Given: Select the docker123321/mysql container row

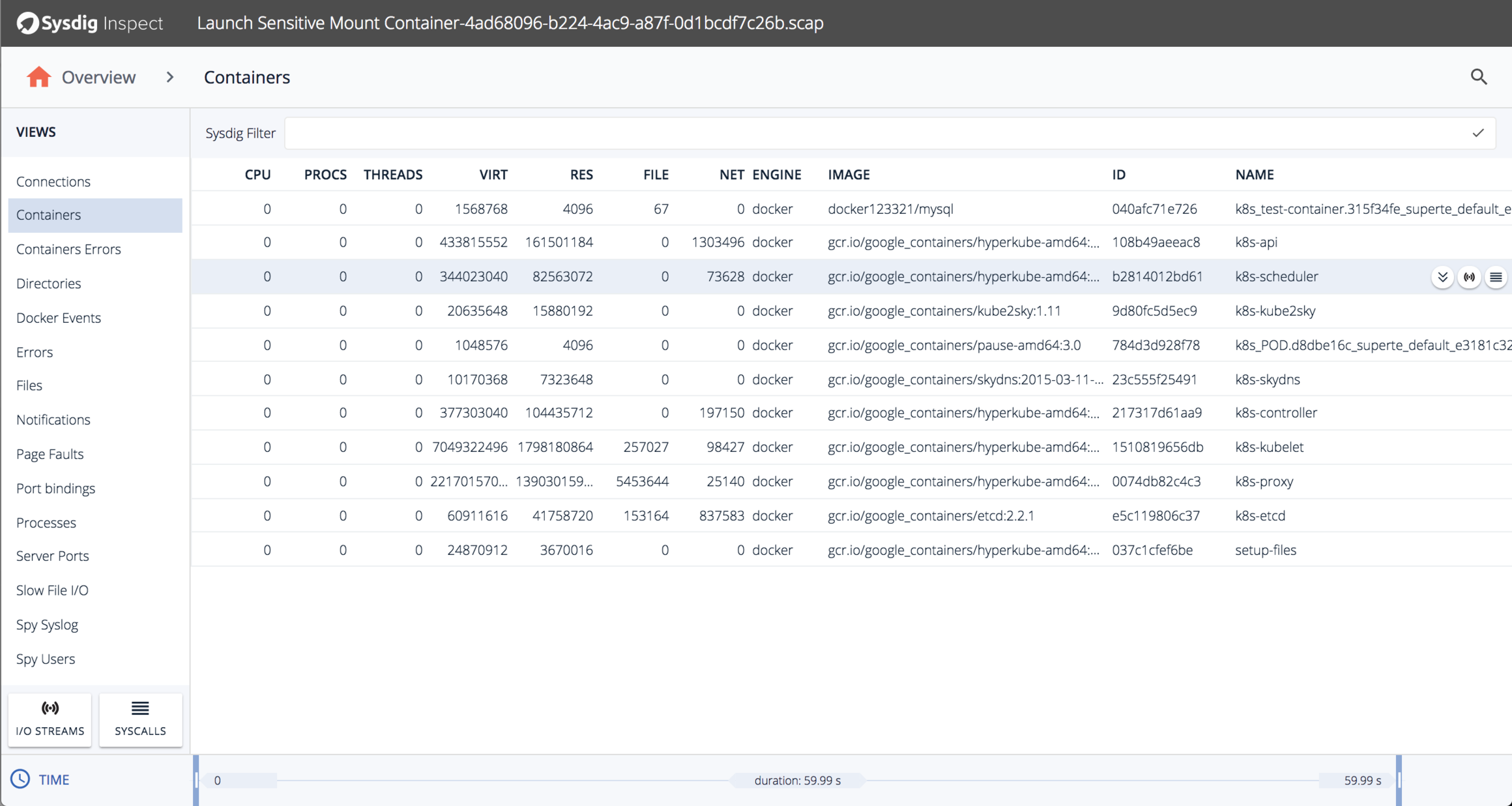Looking at the screenshot, I should [x=851, y=209].
